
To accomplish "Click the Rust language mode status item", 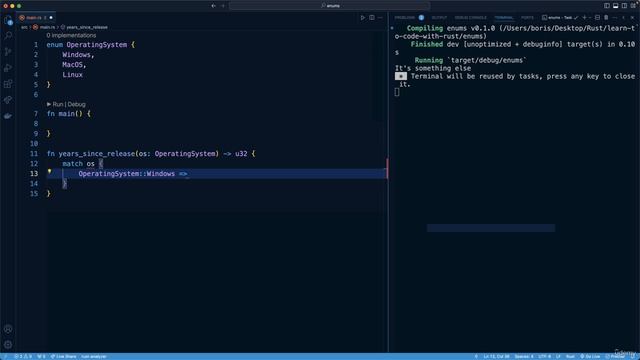I will coord(570,356).
